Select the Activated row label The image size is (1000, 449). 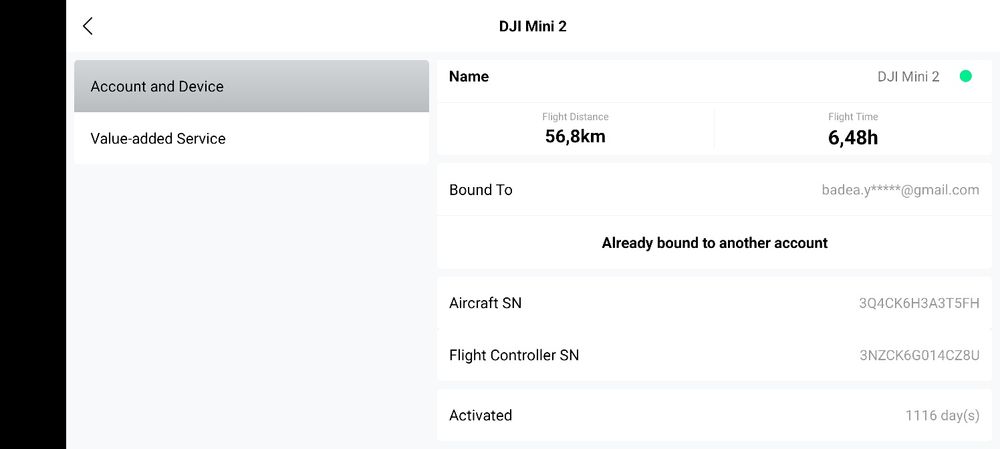tap(481, 415)
